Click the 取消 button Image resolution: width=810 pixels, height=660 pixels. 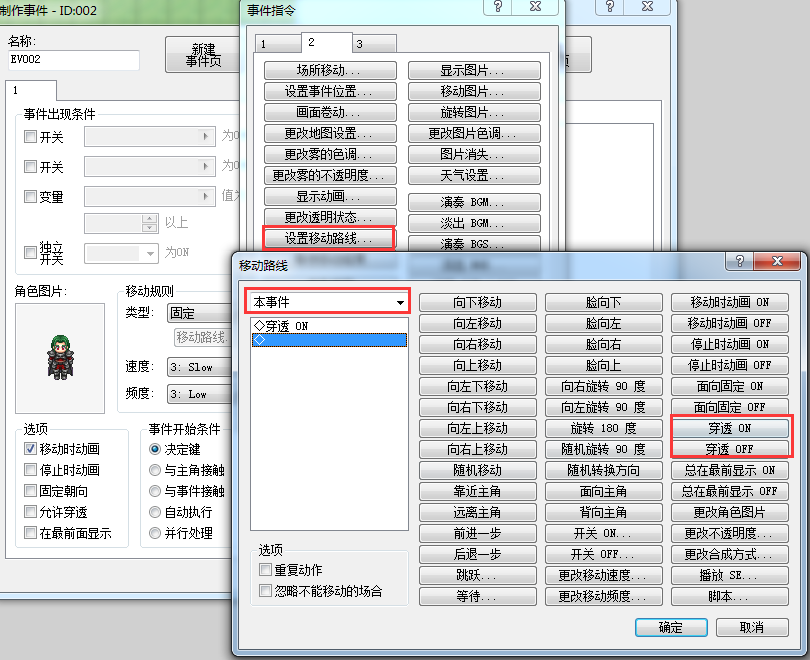click(x=752, y=627)
